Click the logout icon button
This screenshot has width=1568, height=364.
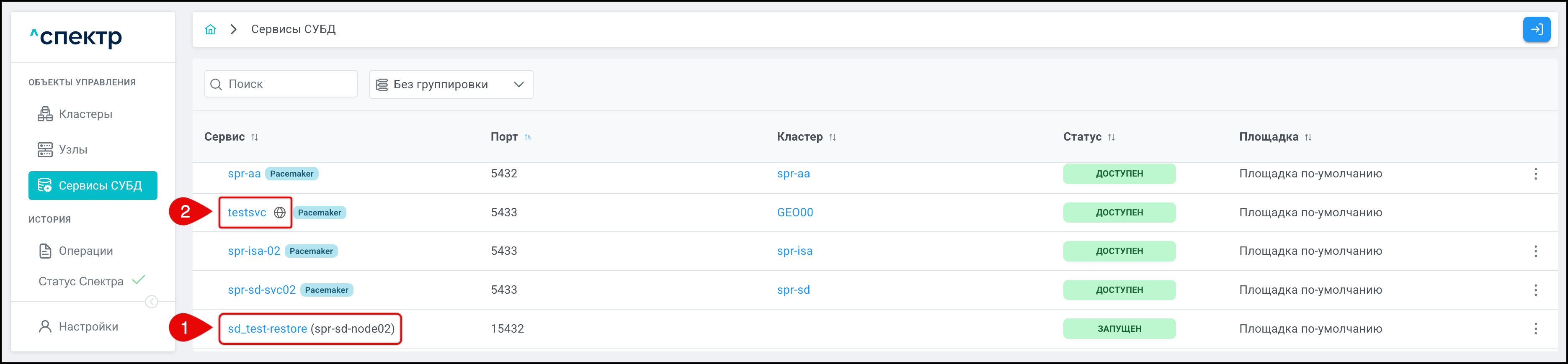click(1536, 29)
